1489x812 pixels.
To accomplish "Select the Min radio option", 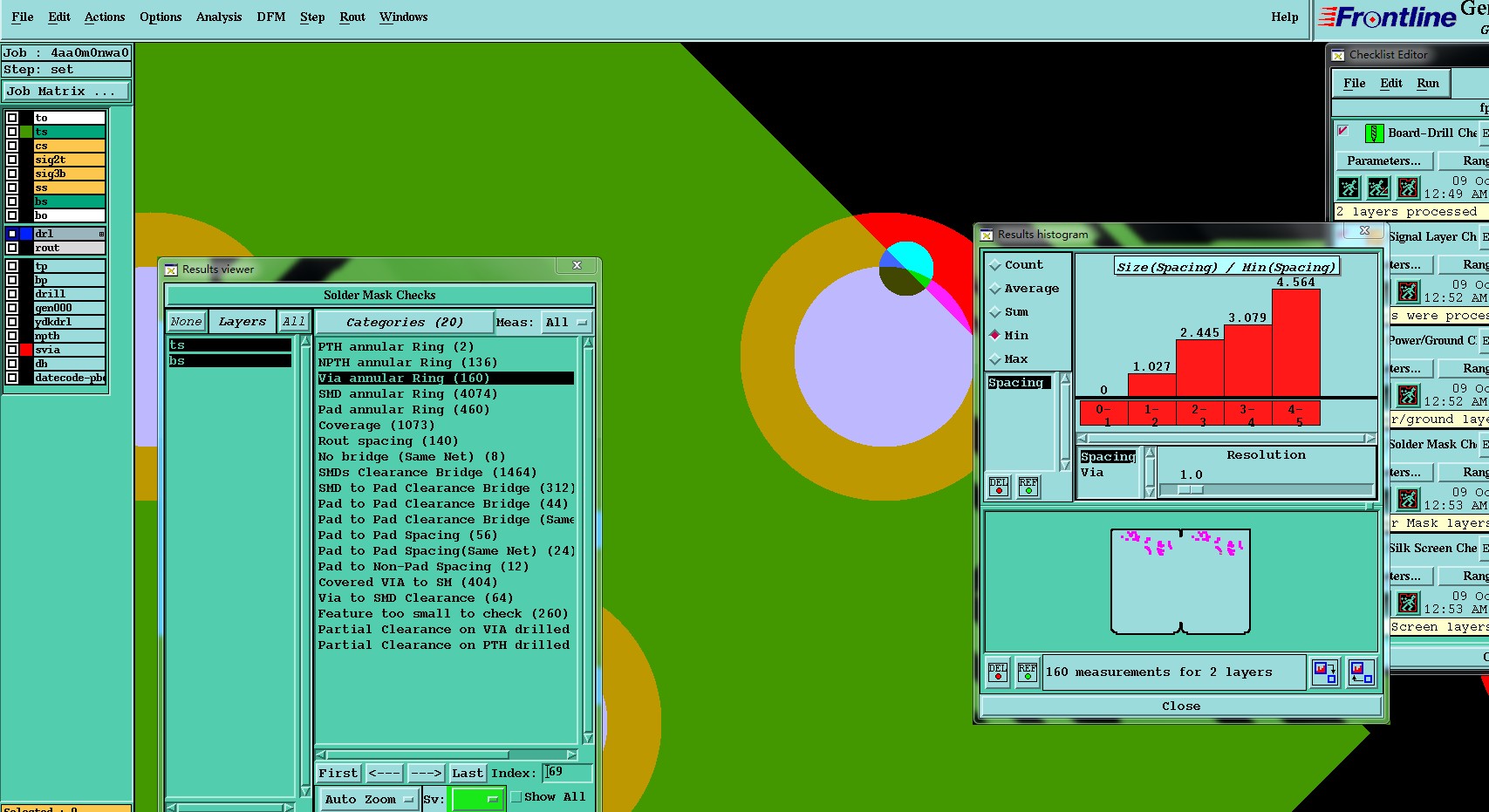I will (994, 335).
